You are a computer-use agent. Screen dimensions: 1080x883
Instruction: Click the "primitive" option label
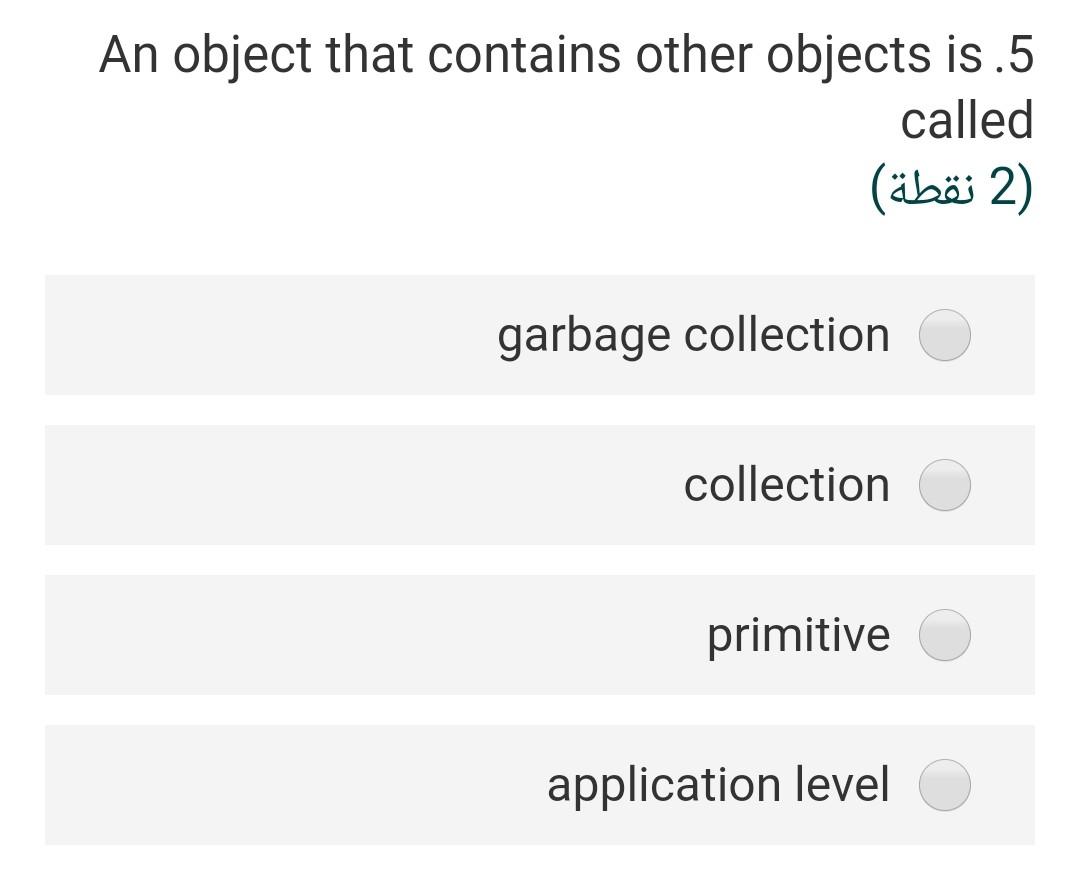point(798,634)
